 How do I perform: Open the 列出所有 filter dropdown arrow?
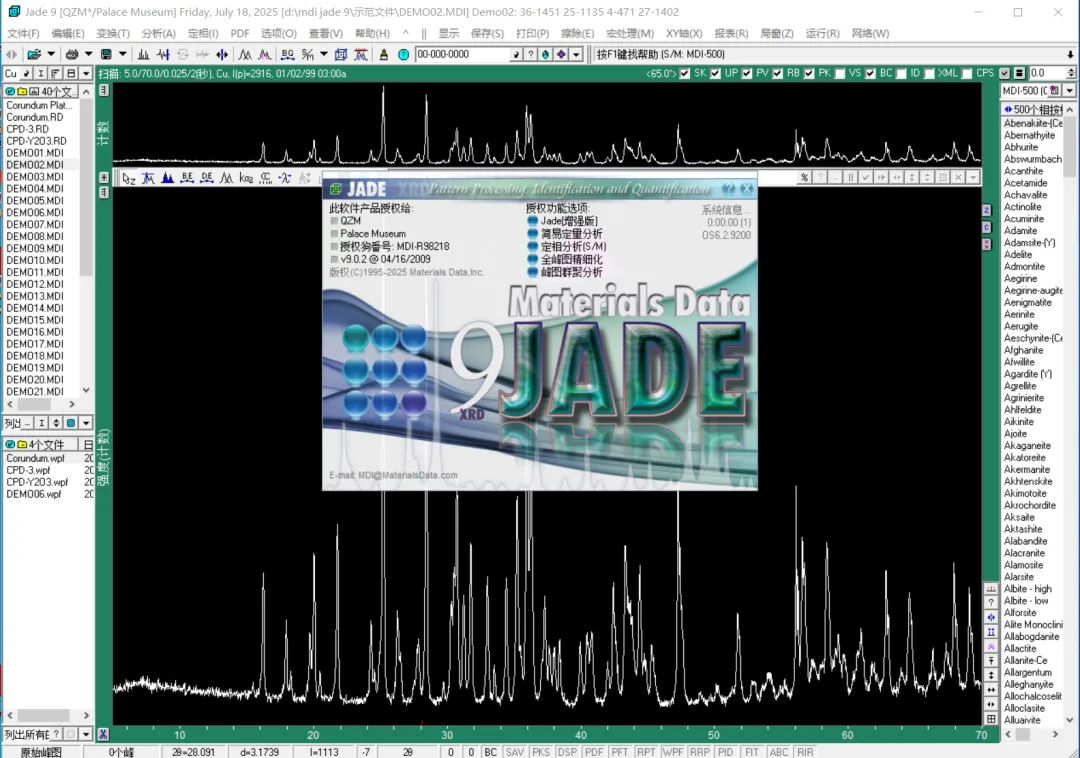pos(86,734)
